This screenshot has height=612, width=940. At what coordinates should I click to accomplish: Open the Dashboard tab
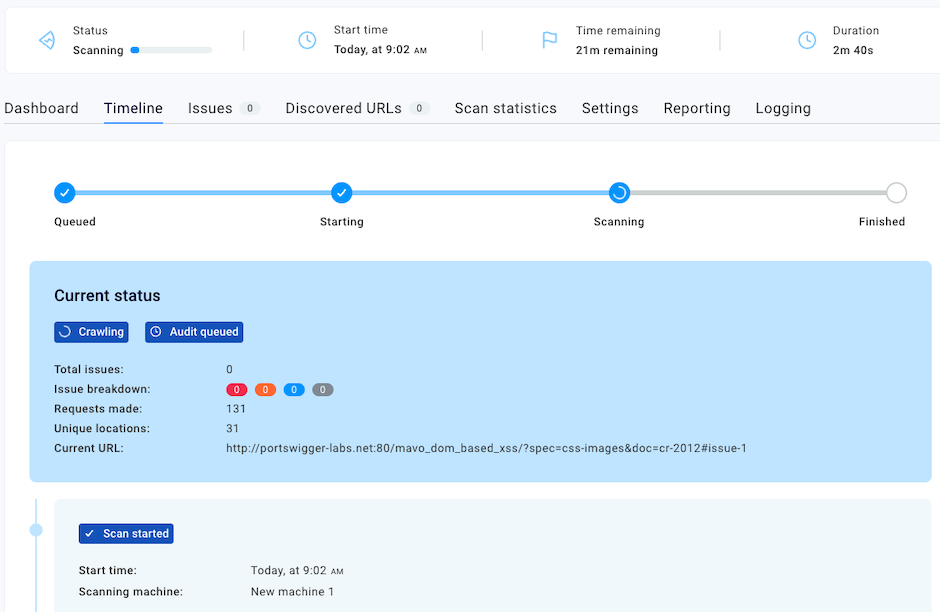[41, 108]
